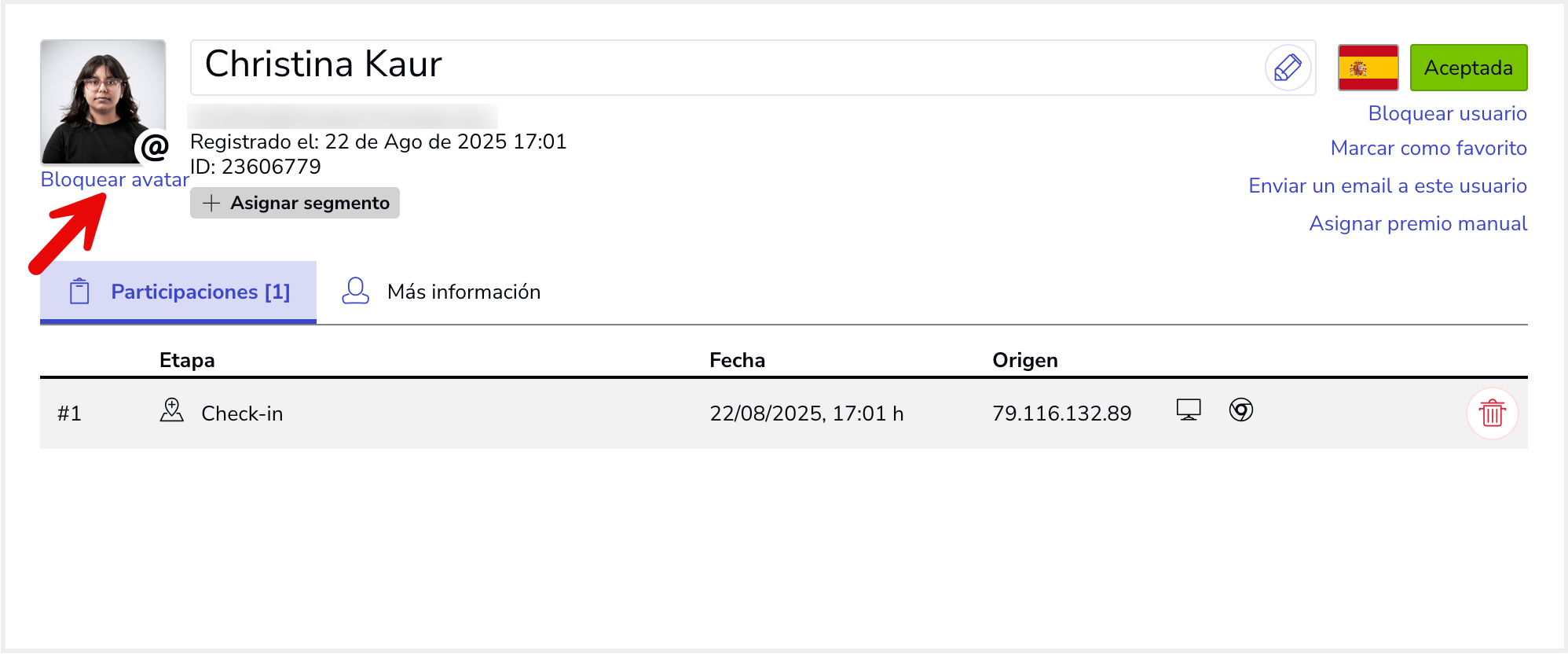
Task: Click the Bloquear avatar link
Action: pyautogui.click(x=115, y=179)
